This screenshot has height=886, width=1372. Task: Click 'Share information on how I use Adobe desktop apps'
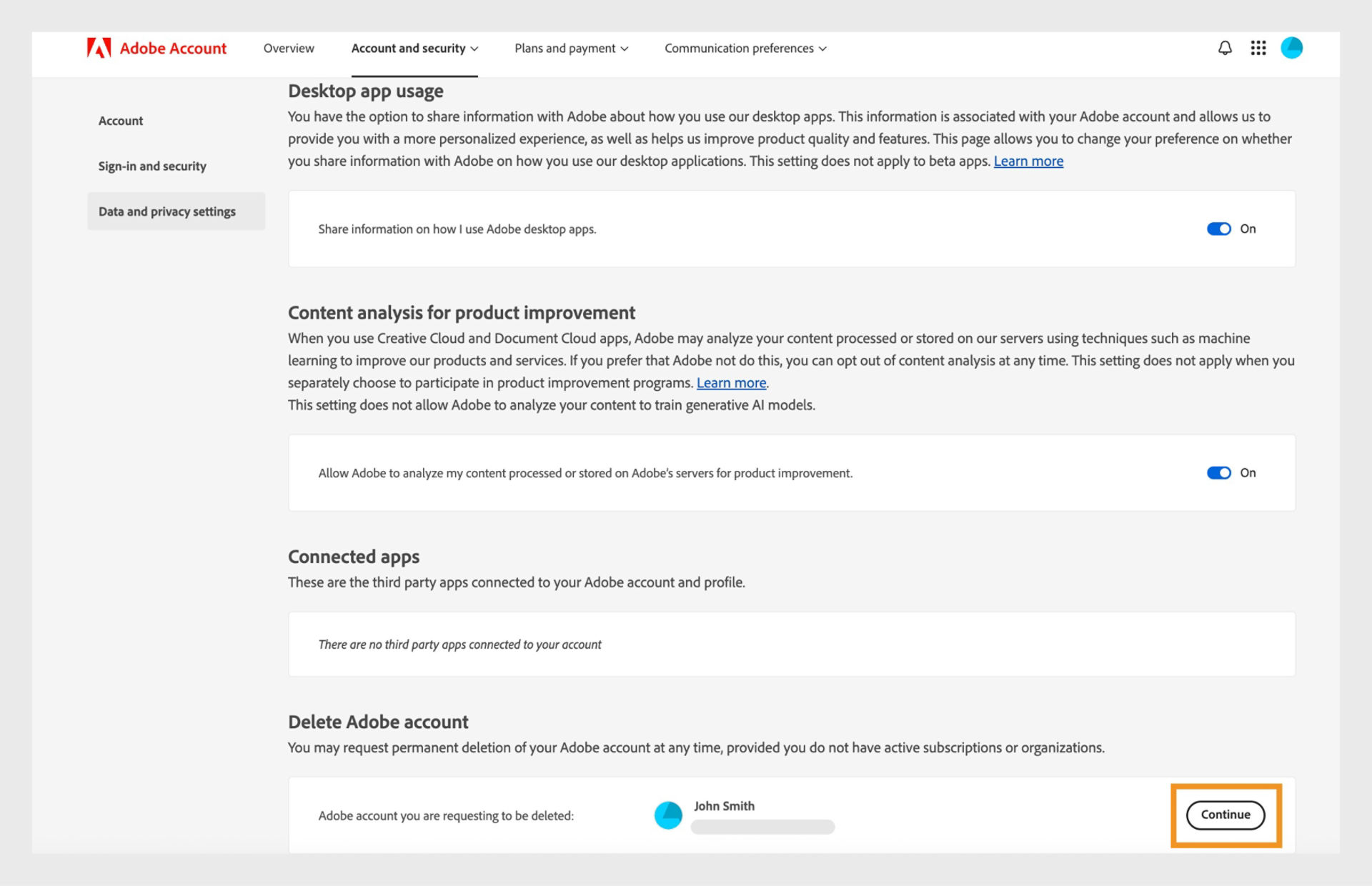pyautogui.click(x=457, y=229)
